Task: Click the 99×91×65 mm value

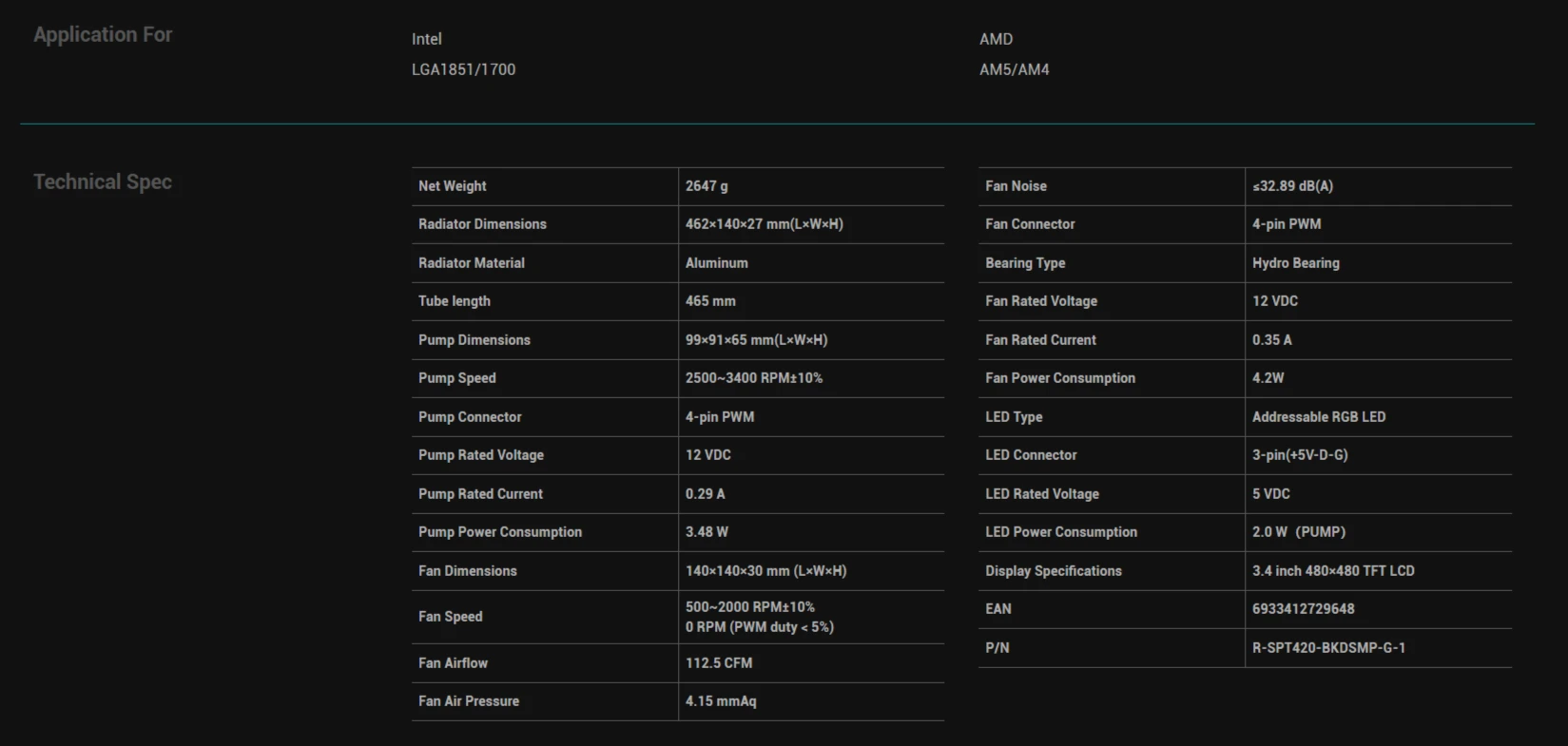Action: pyautogui.click(x=757, y=340)
